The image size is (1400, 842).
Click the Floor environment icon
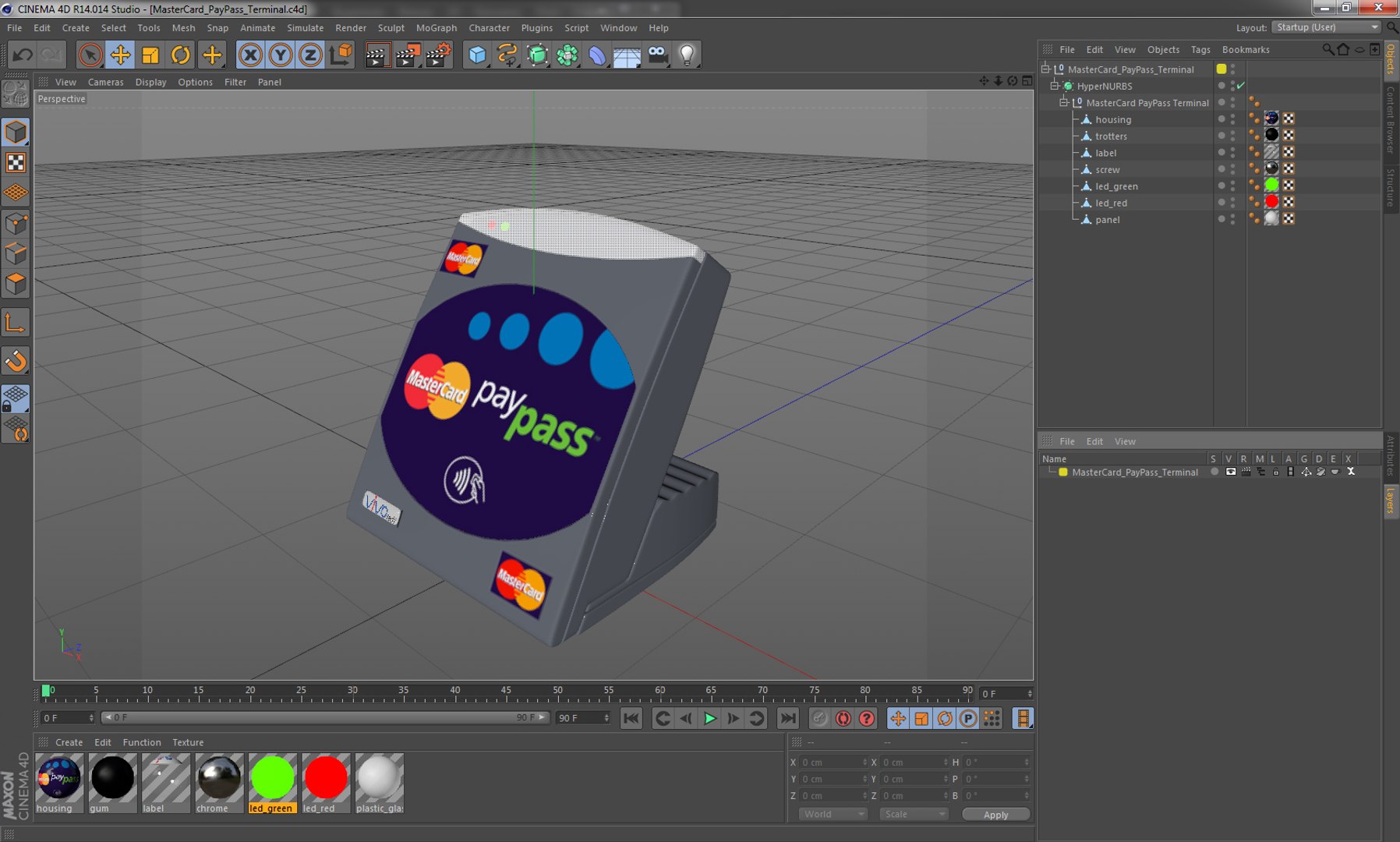(627, 55)
